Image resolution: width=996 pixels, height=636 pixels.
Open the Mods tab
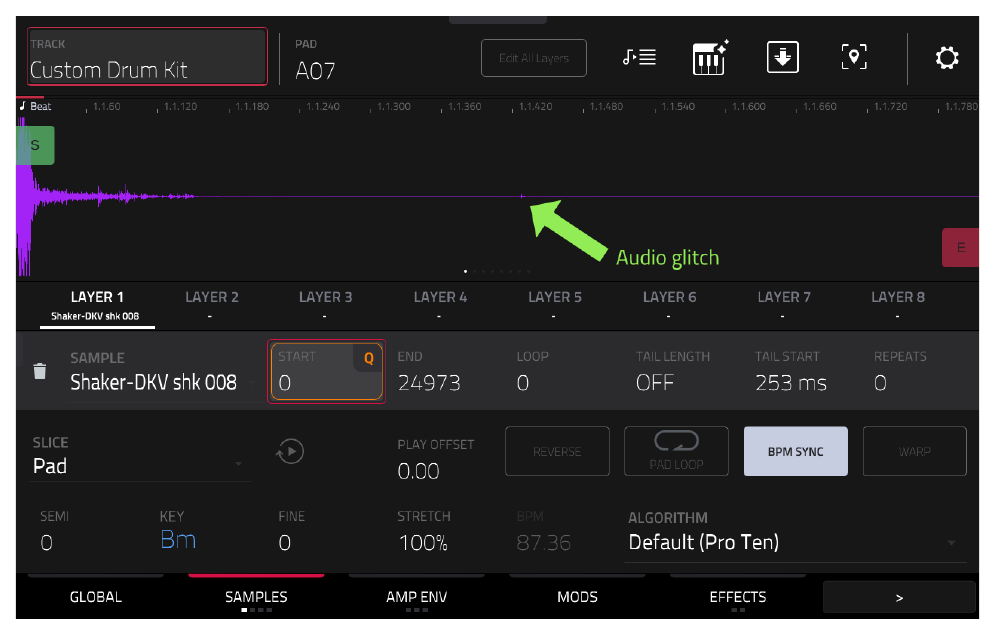point(577,597)
